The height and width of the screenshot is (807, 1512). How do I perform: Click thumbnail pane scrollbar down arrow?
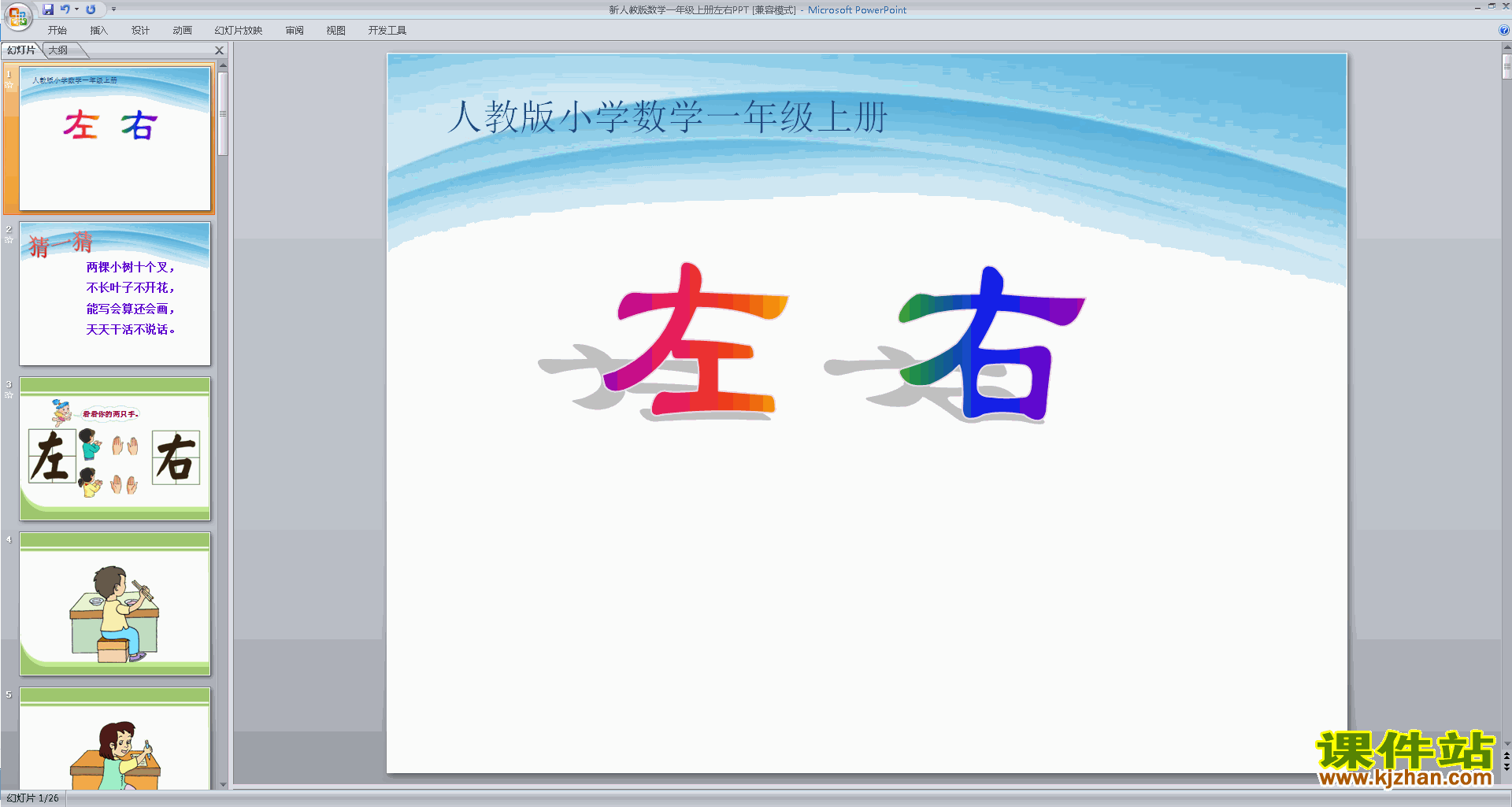(x=223, y=784)
